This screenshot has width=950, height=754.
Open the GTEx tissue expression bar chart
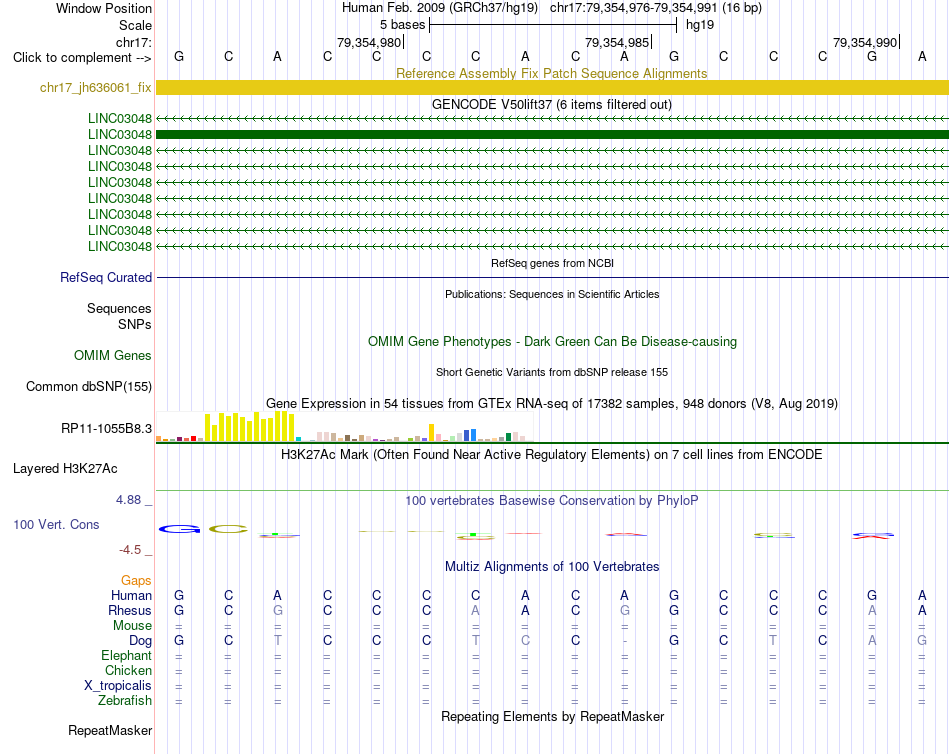tap(344, 427)
